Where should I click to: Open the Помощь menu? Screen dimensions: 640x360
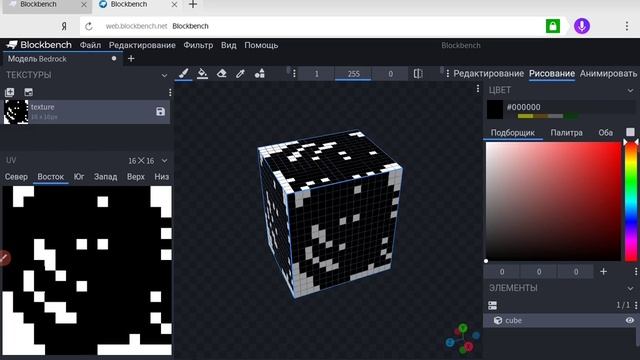(261, 45)
